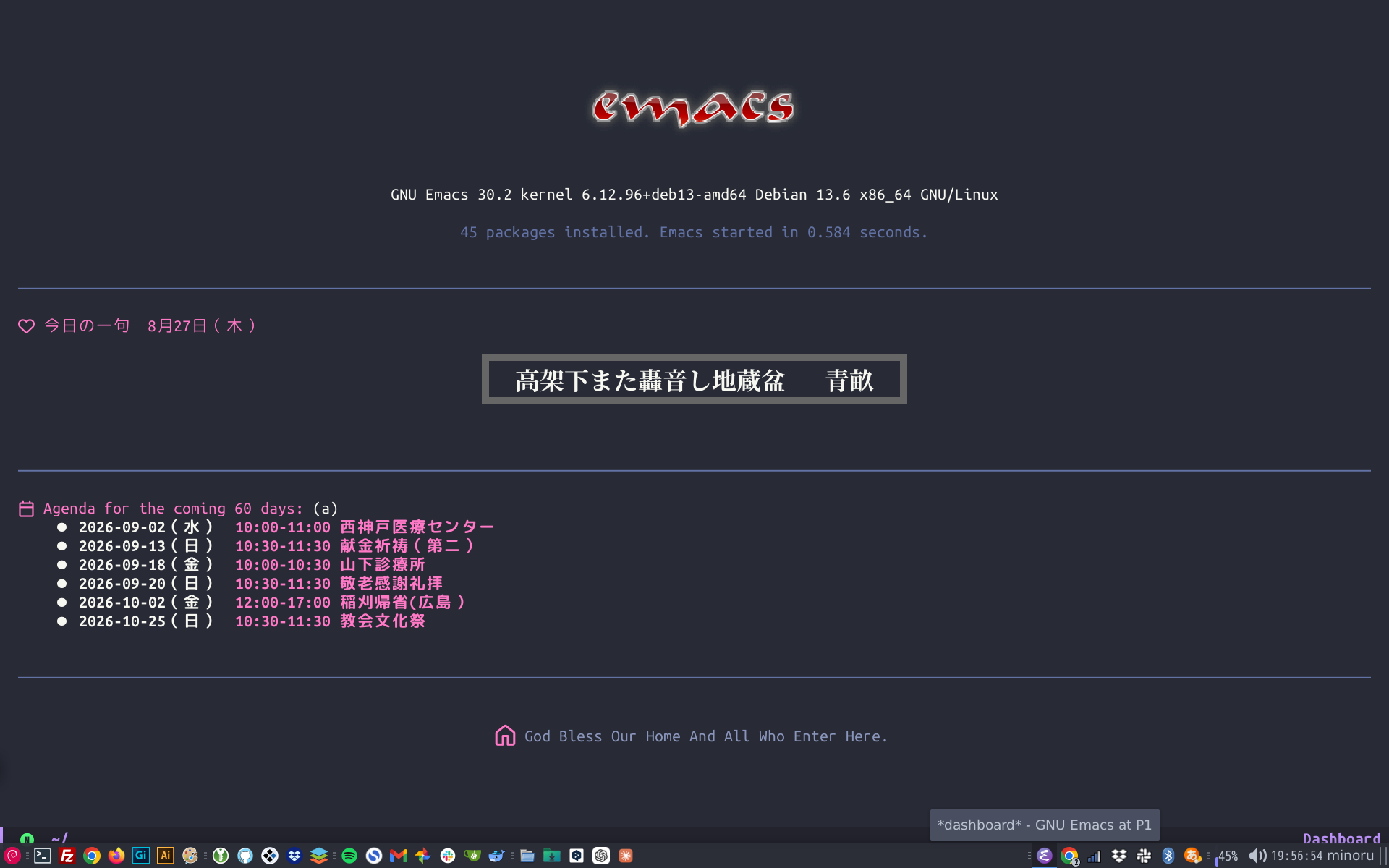Open the green teacup app icon
Image resolution: width=1389 pixels, height=868 pixels.
[472, 856]
